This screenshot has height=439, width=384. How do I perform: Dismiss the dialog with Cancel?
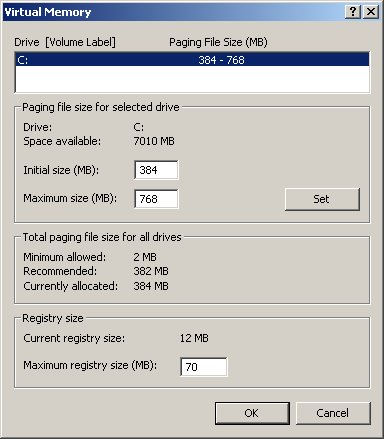pos(333,413)
